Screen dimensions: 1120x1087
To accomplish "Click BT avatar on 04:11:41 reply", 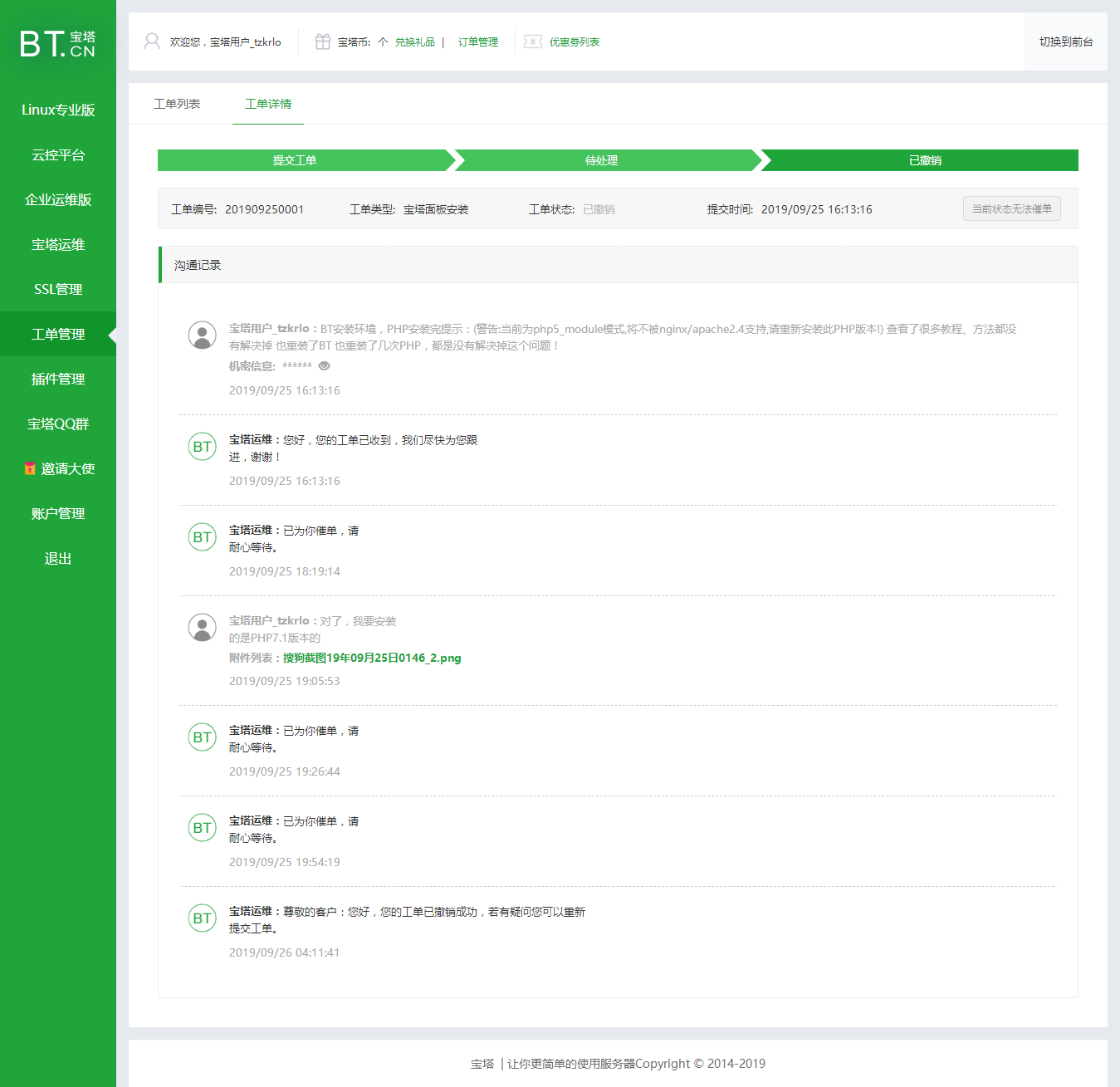I will click(202, 918).
